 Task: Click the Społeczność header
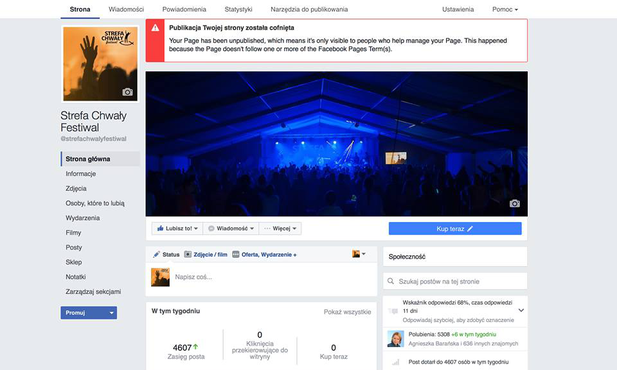point(407,257)
